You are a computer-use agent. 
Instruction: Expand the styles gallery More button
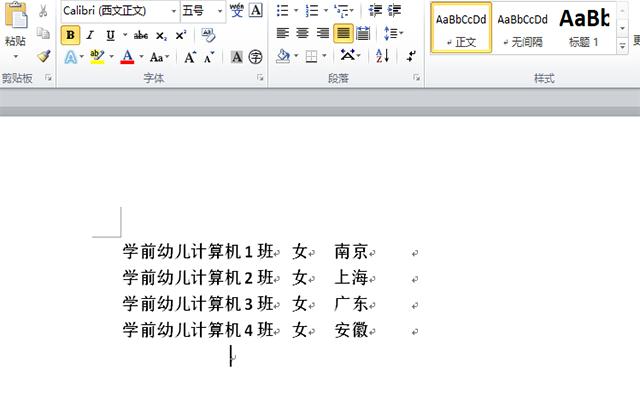pyautogui.click(x=622, y=47)
